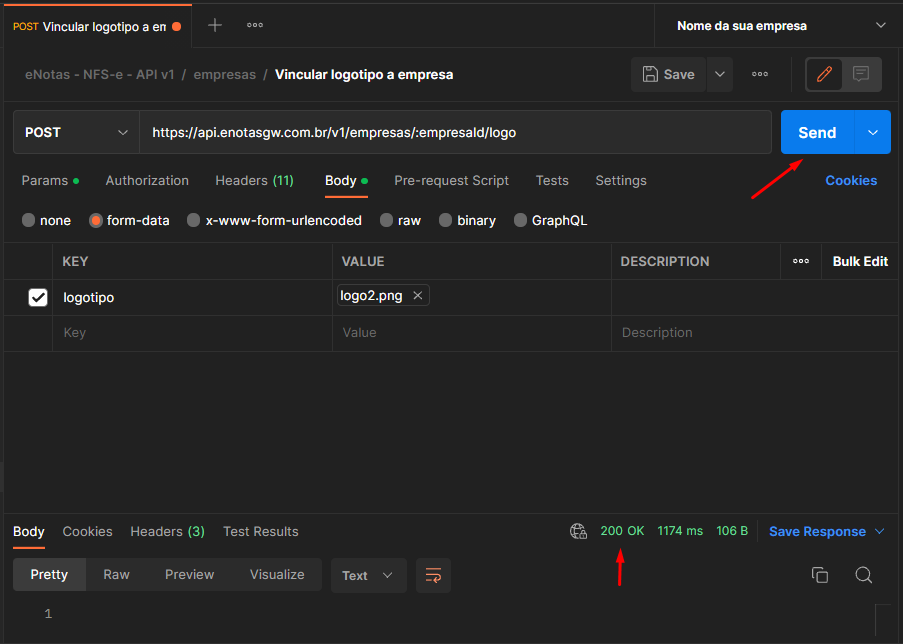Expand the Send options arrow
Image resolution: width=903 pixels, height=644 pixels.
872,132
